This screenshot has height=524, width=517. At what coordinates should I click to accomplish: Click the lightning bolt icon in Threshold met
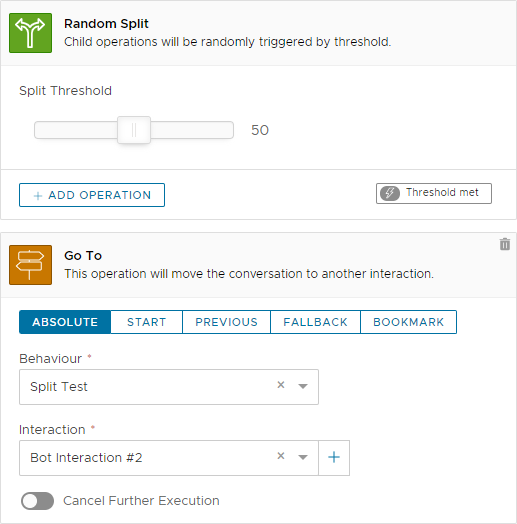click(x=390, y=193)
